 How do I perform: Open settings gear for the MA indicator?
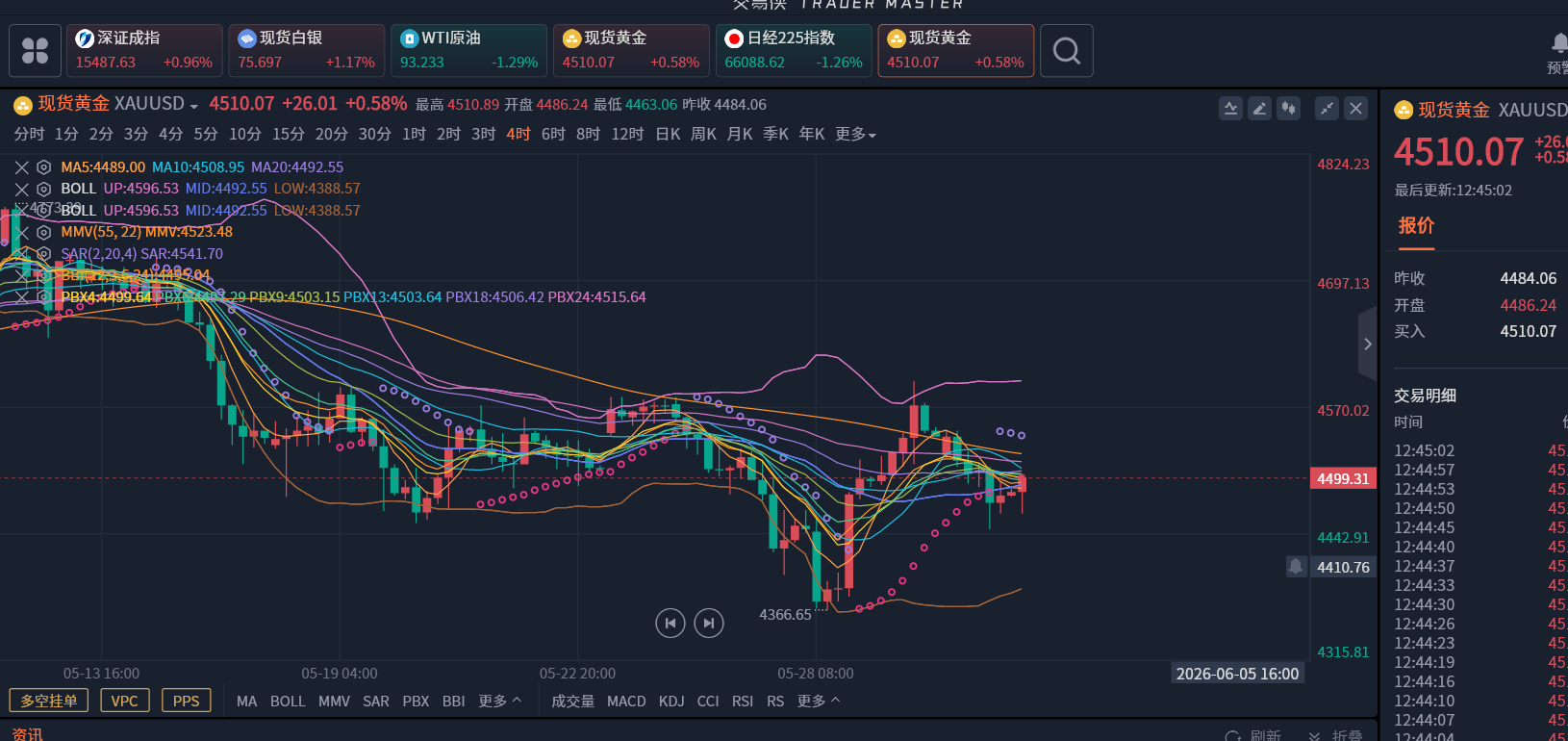[x=43, y=167]
